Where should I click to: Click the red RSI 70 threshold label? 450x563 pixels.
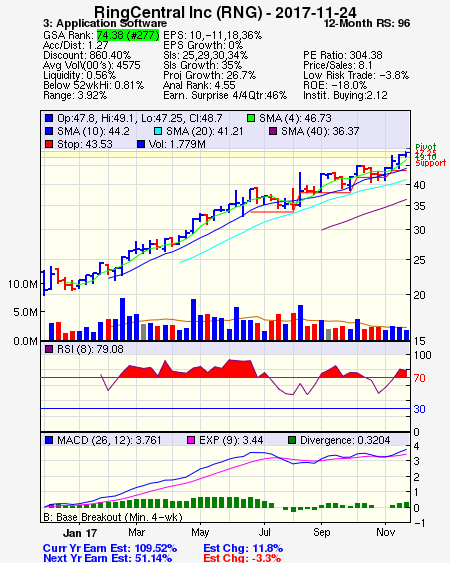419,378
